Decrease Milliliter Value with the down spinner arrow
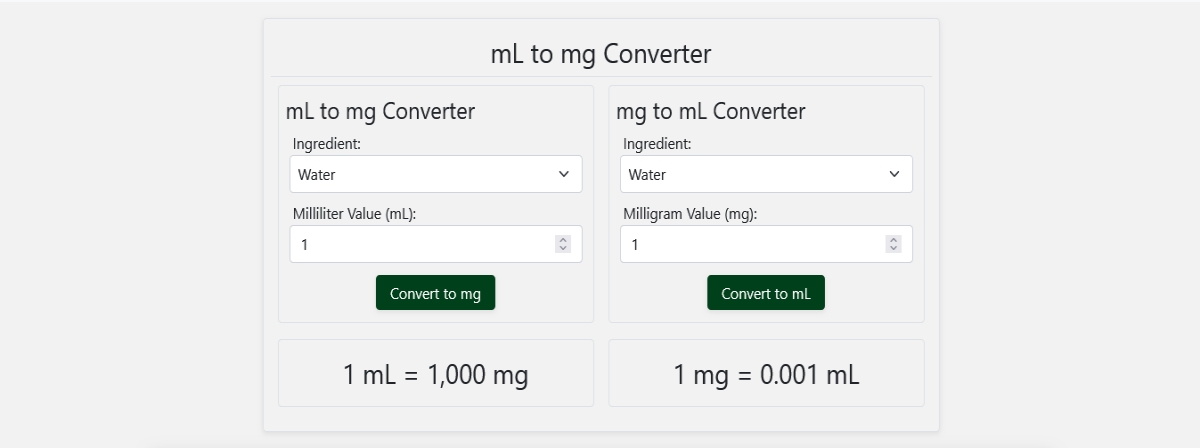 (x=563, y=248)
